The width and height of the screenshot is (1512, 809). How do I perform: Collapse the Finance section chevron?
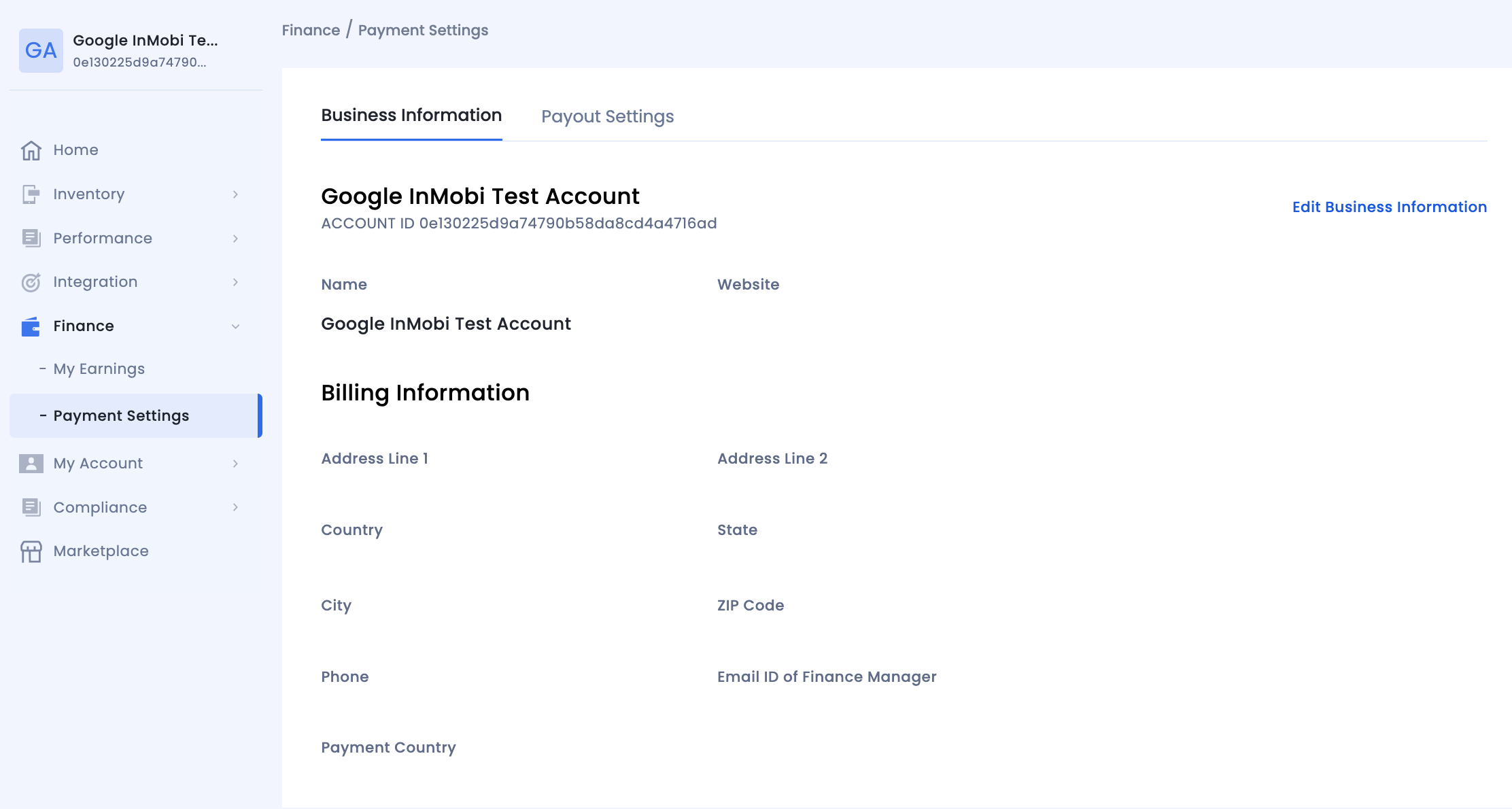(235, 326)
